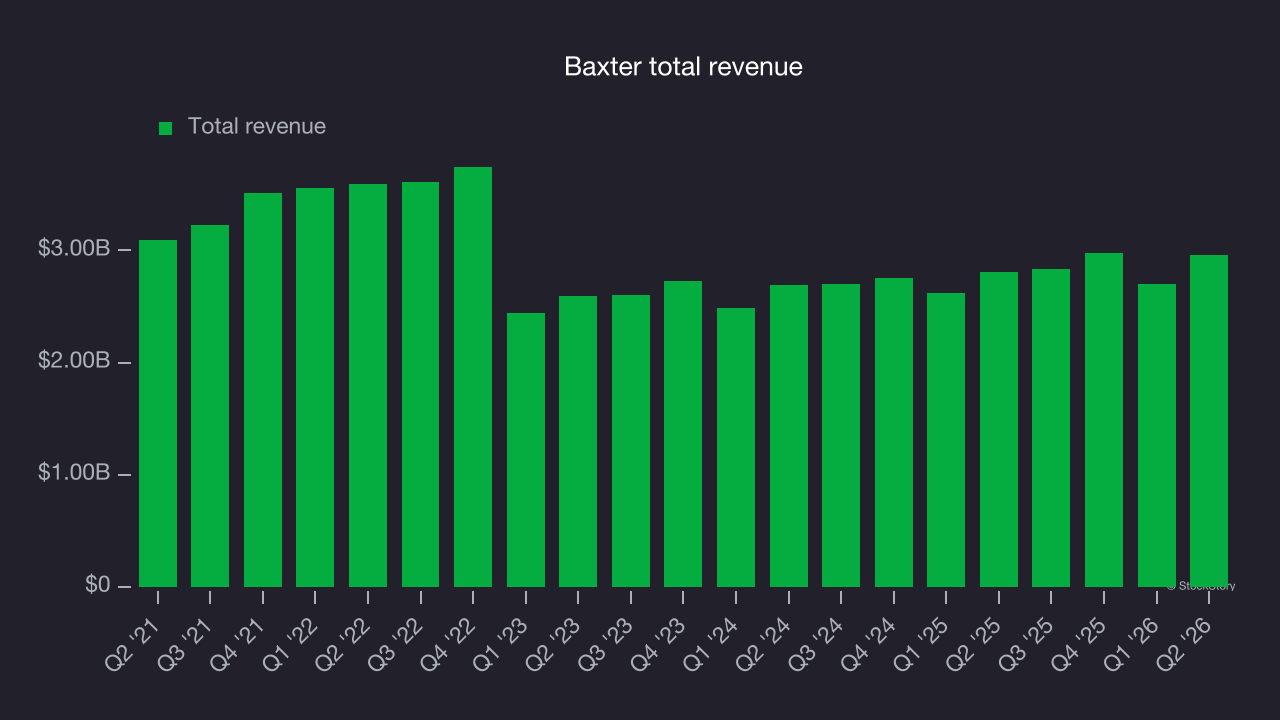
Task: Select the Q1 '25 revenue bar
Action: [x=946, y=440]
